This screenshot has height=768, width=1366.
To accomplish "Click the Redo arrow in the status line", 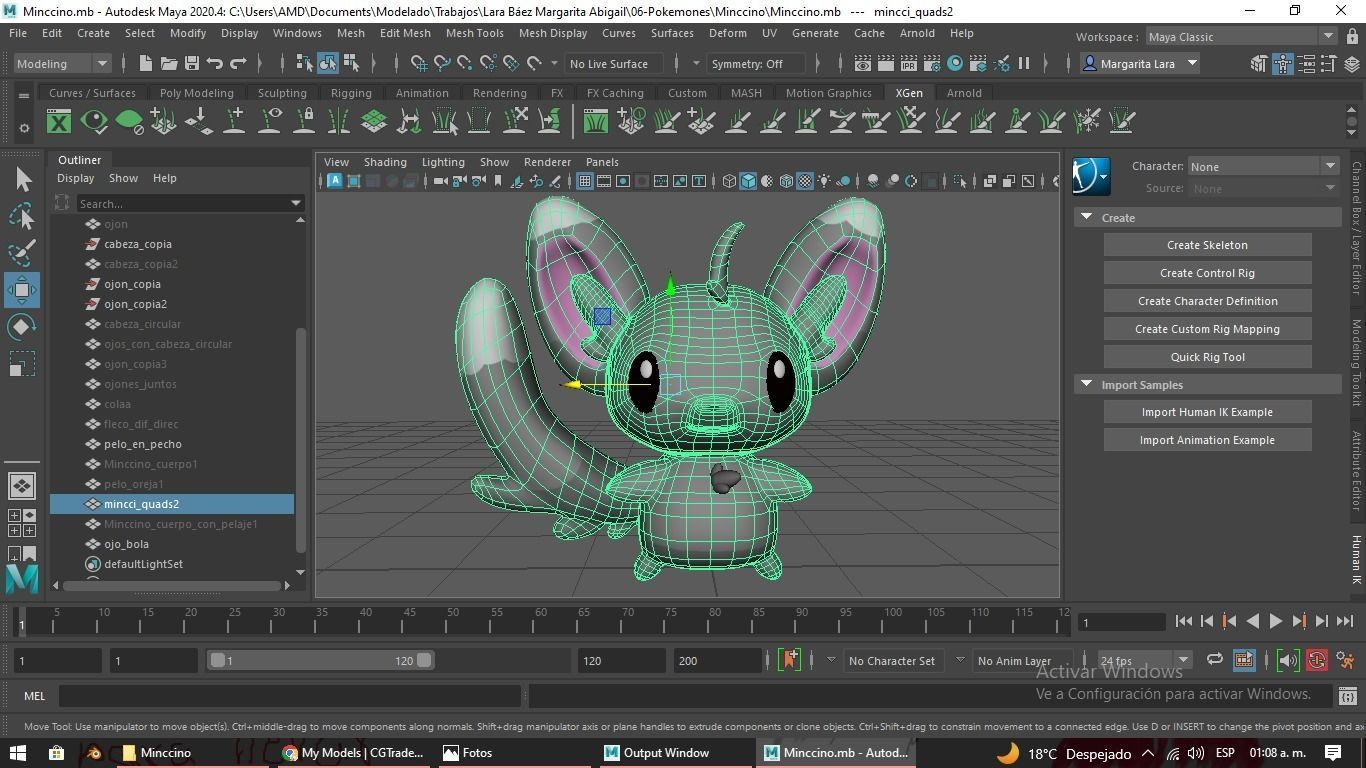I will pyautogui.click(x=238, y=63).
